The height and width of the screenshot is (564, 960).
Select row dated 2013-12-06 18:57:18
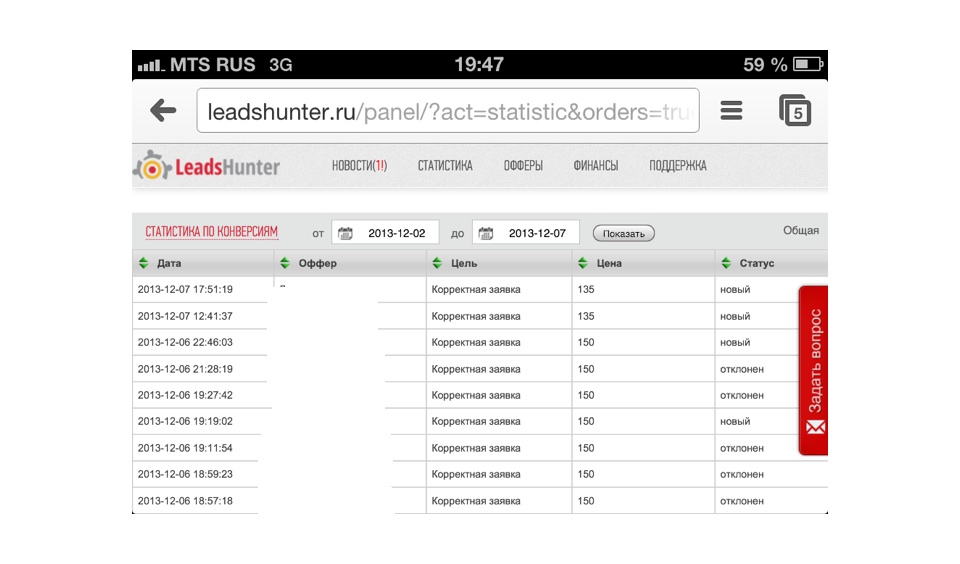[x=480, y=500]
